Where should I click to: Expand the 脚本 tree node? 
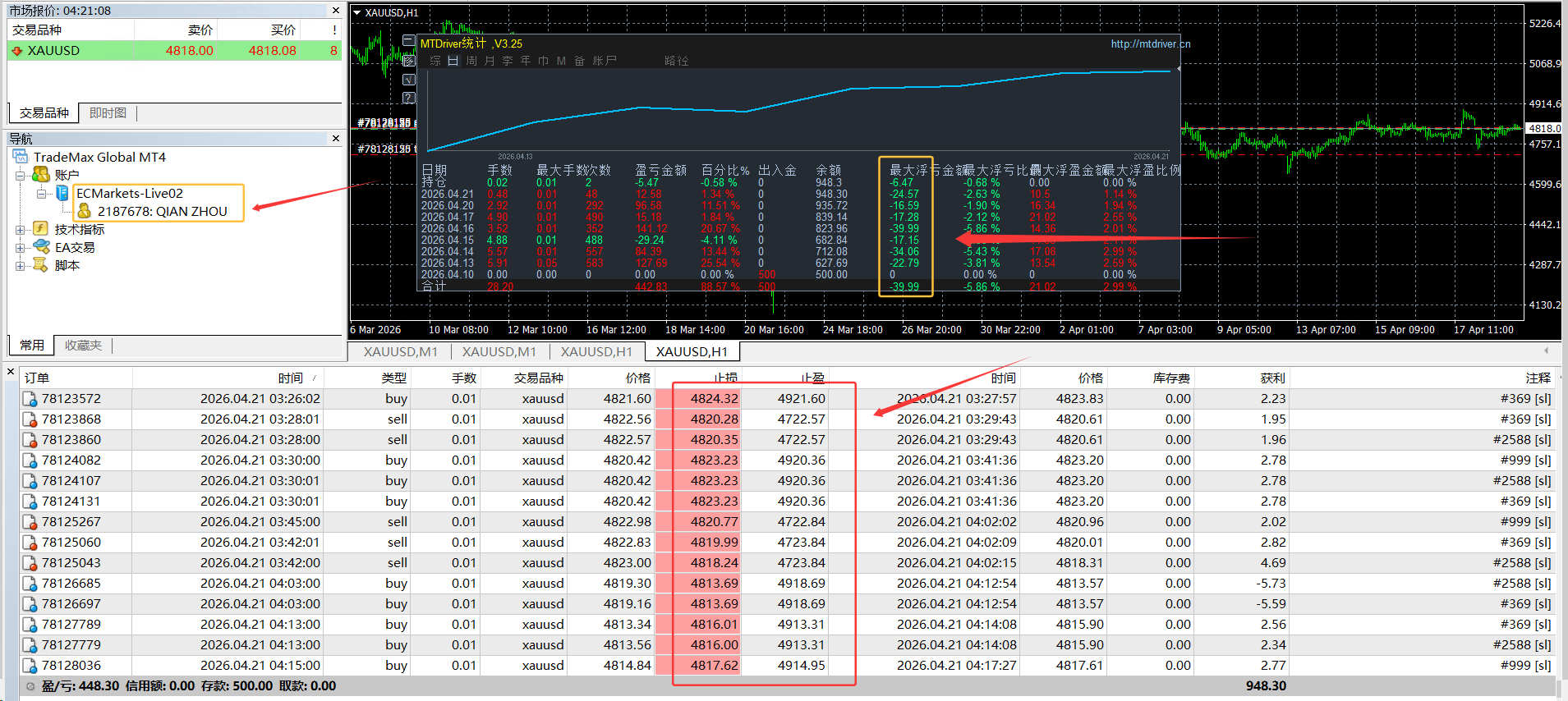point(20,266)
